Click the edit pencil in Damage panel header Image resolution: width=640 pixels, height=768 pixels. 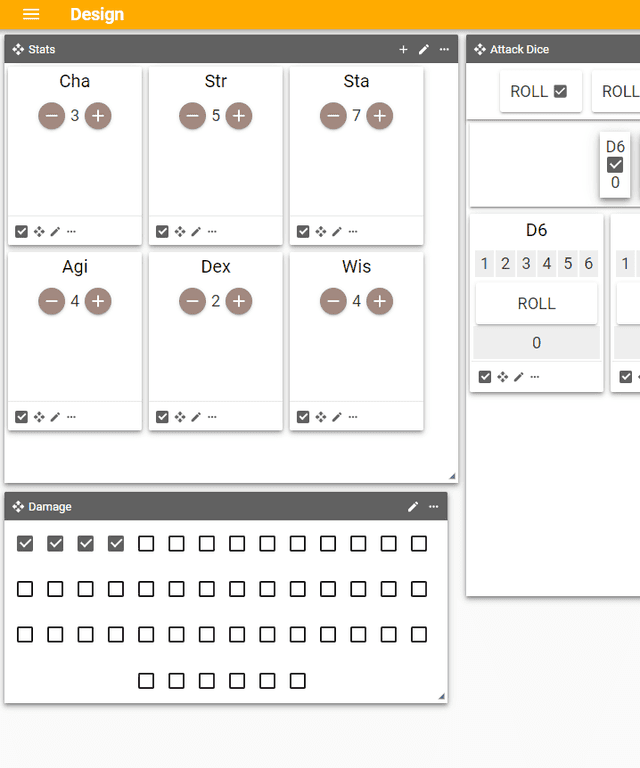[413, 507]
